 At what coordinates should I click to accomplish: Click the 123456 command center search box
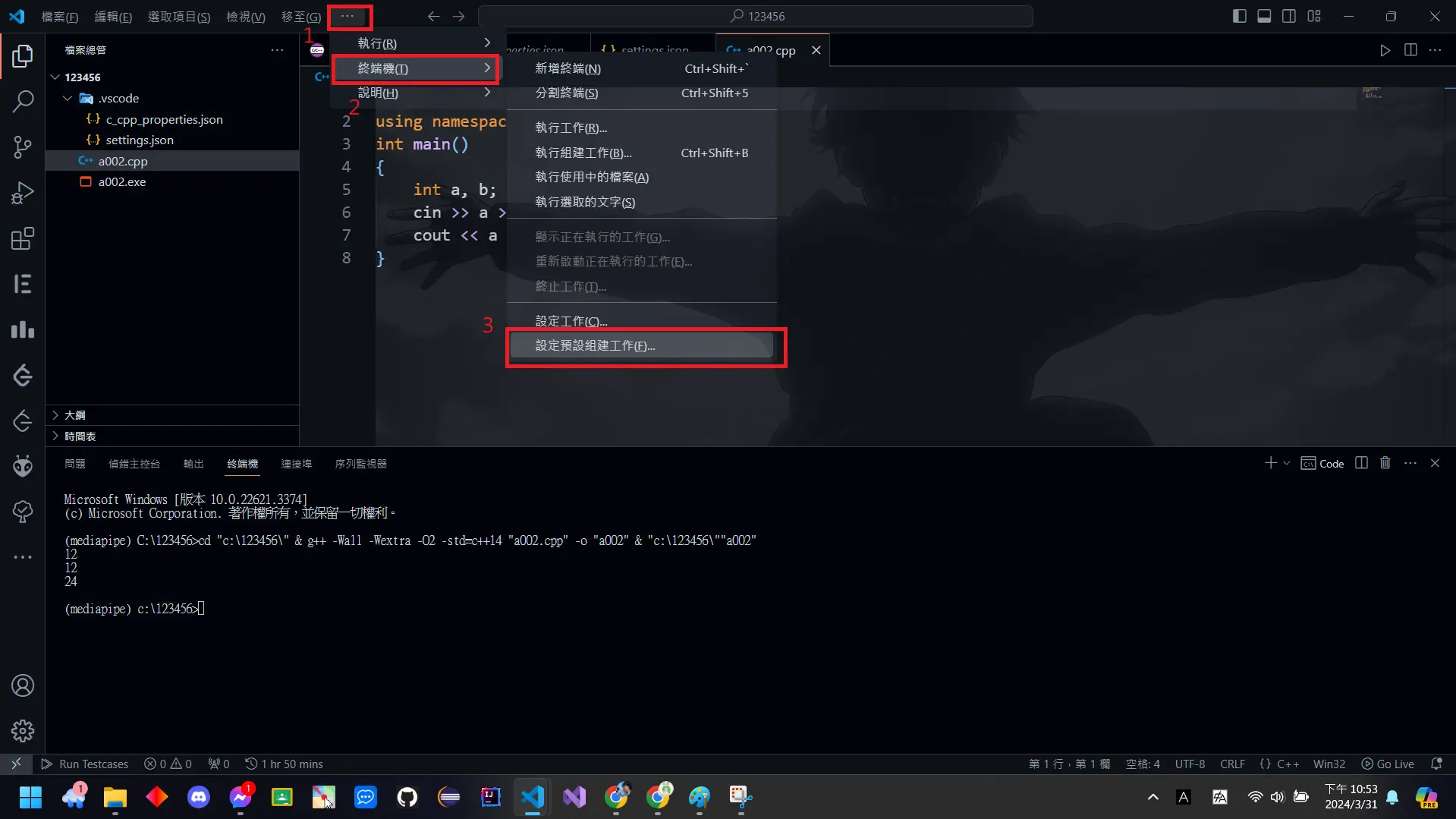pyautogui.click(x=756, y=16)
